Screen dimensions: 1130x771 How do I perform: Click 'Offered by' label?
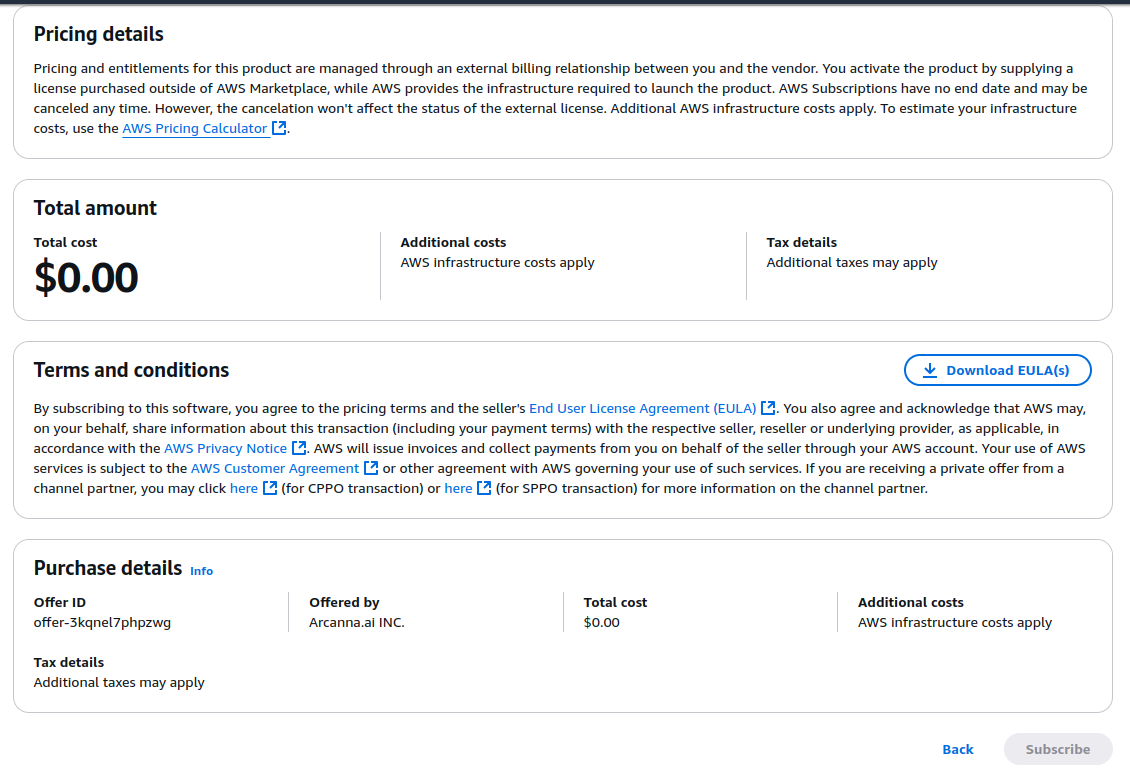click(344, 602)
